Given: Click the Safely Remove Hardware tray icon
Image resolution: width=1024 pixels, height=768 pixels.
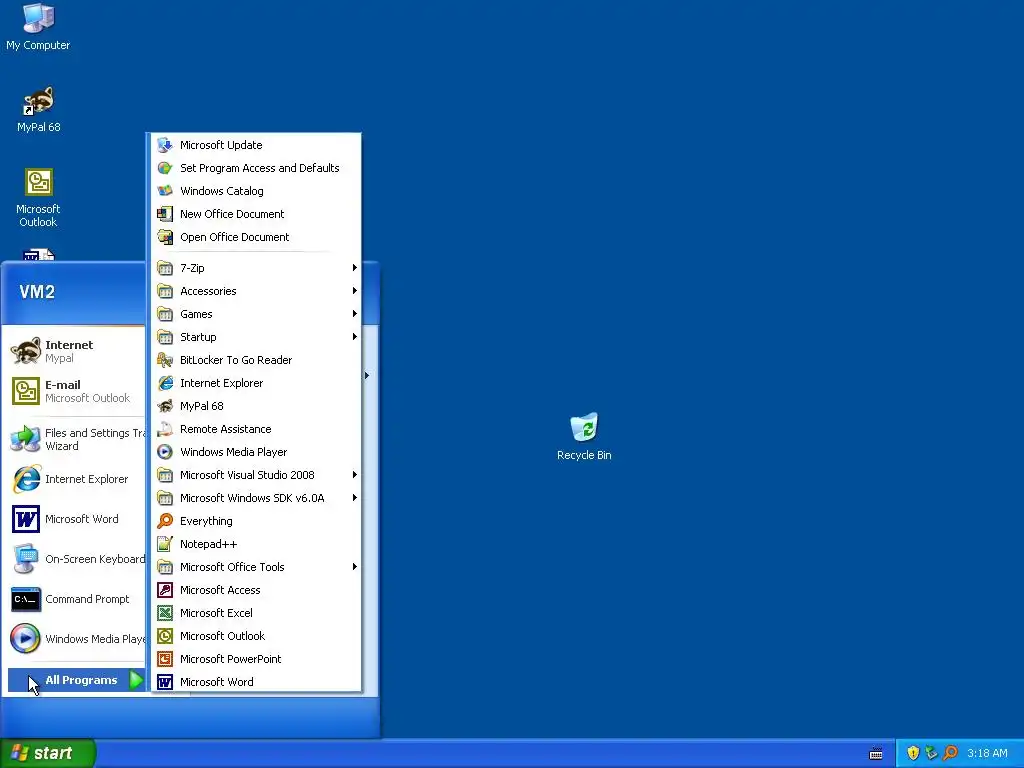Looking at the screenshot, I should point(932,753).
